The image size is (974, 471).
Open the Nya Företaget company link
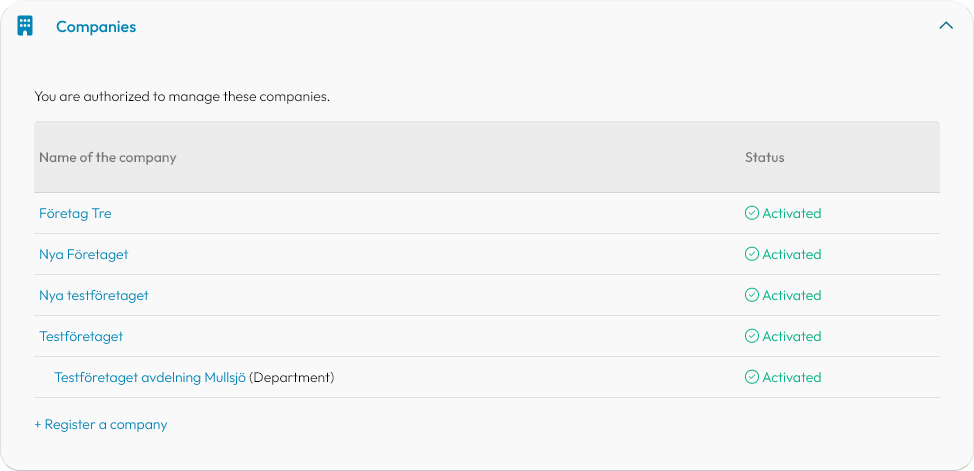click(84, 254)
